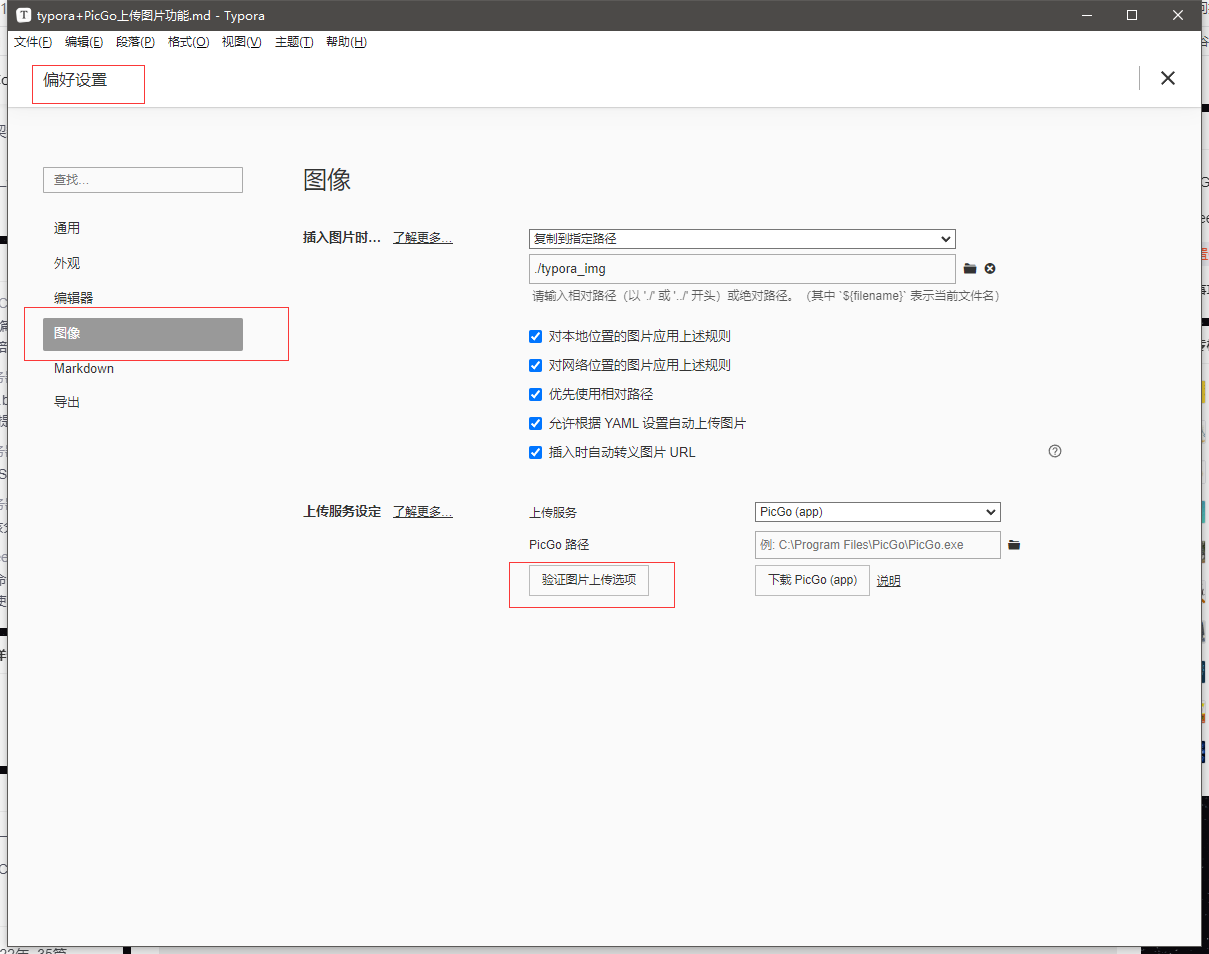The height and width of the screenshot is (954, 1209).
Task: Open the 视图(V) menu
Action: tap(241, 42)
